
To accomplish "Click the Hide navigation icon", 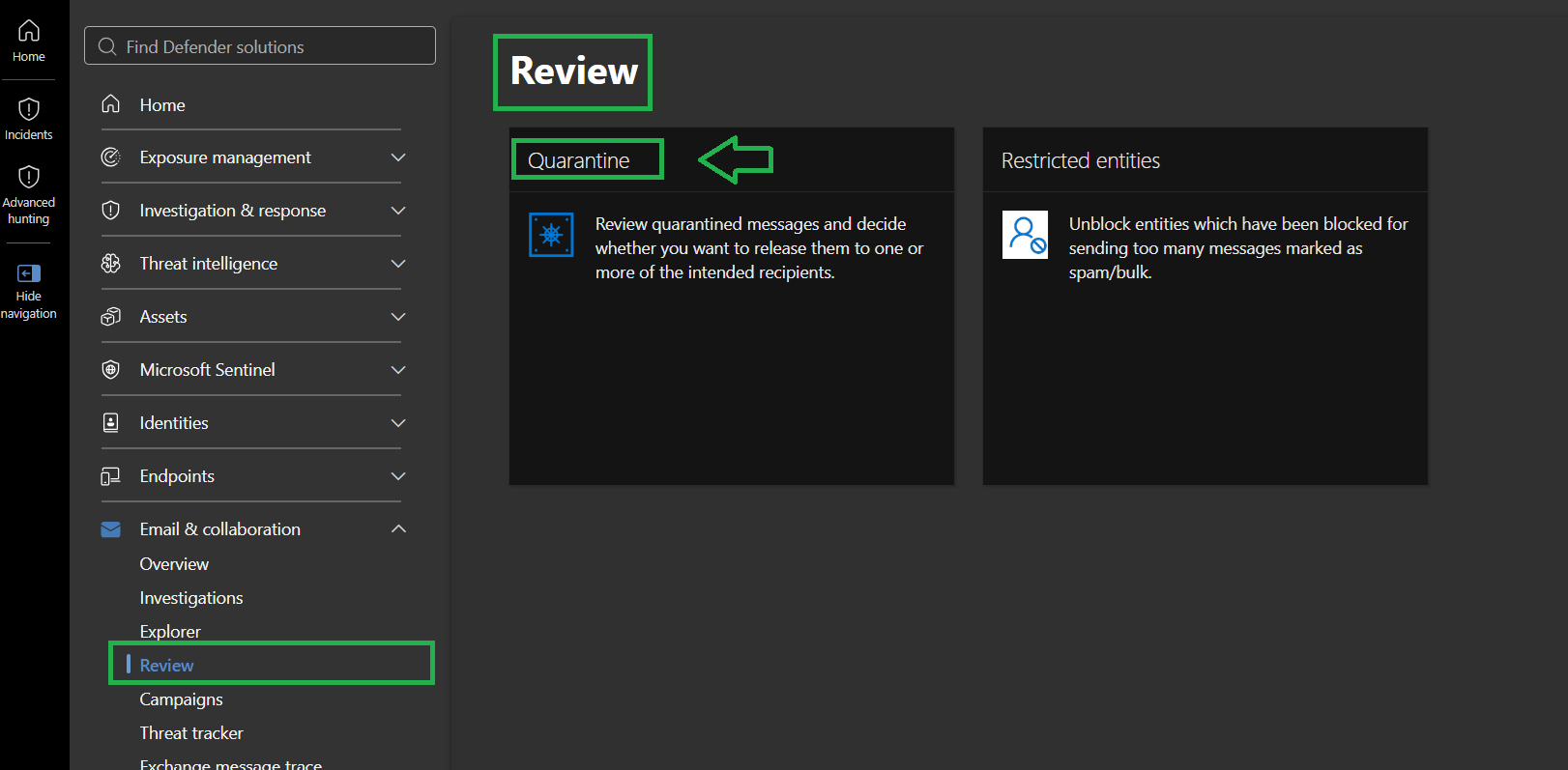I will pos(29,273).
